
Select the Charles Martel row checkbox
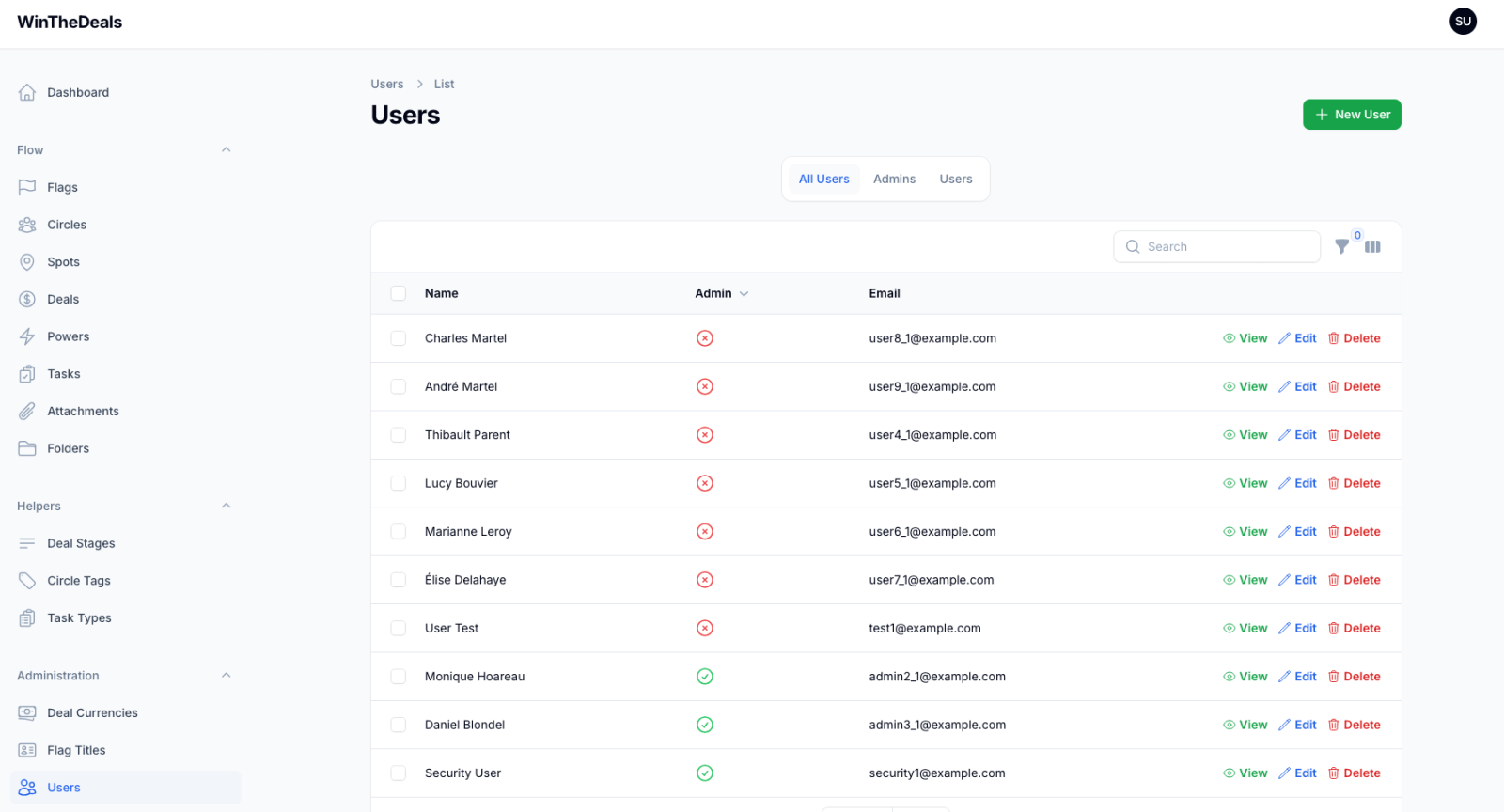tap(399, 338)
